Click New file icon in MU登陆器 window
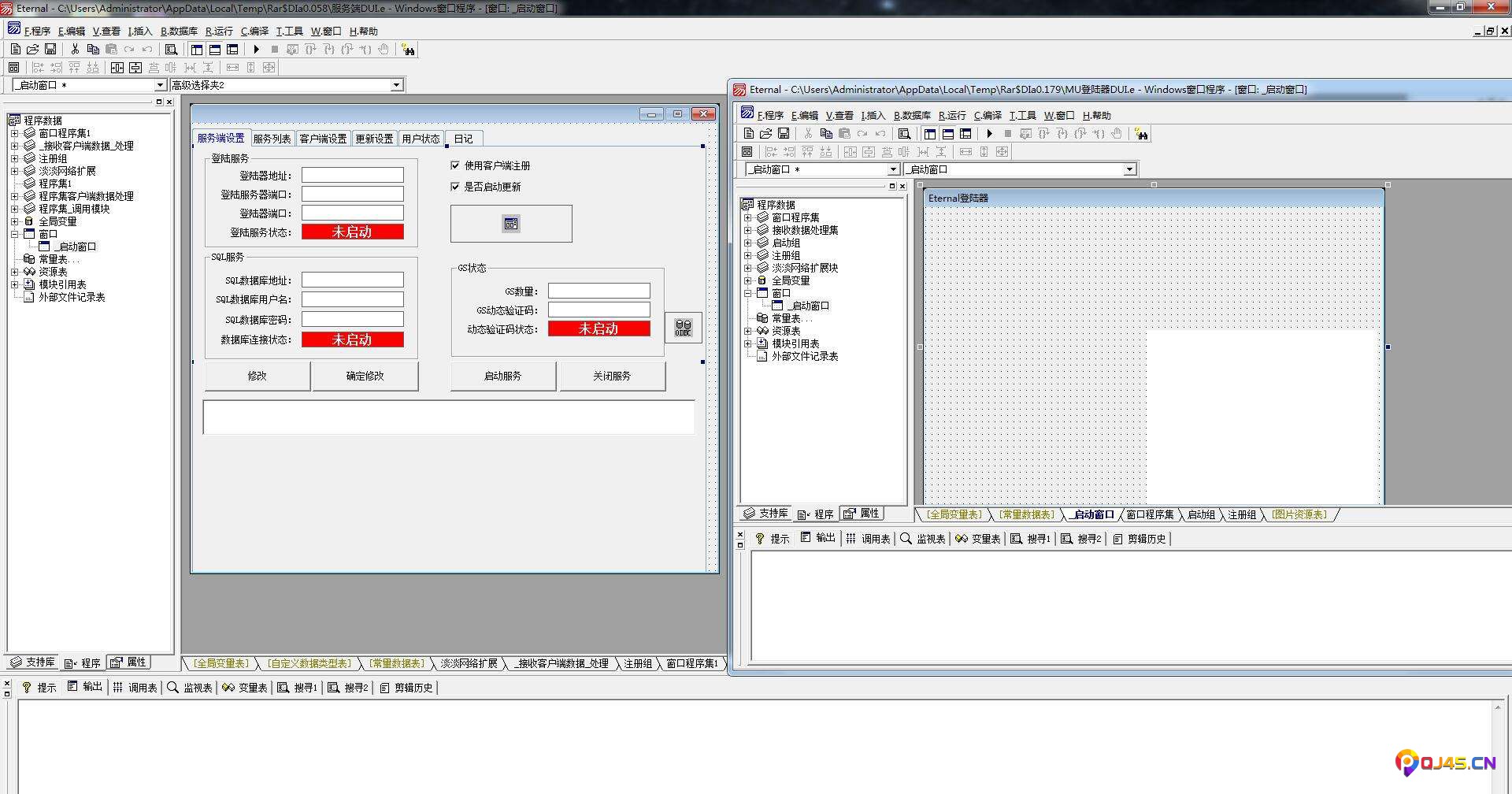This screenshot has height=794, width=1512. (x=748, y=133)
